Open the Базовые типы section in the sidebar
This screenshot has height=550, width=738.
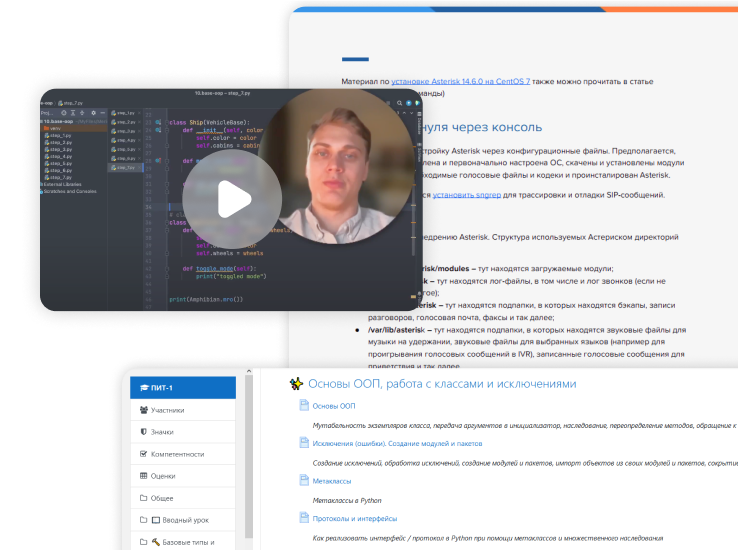(x=183, y=542)
